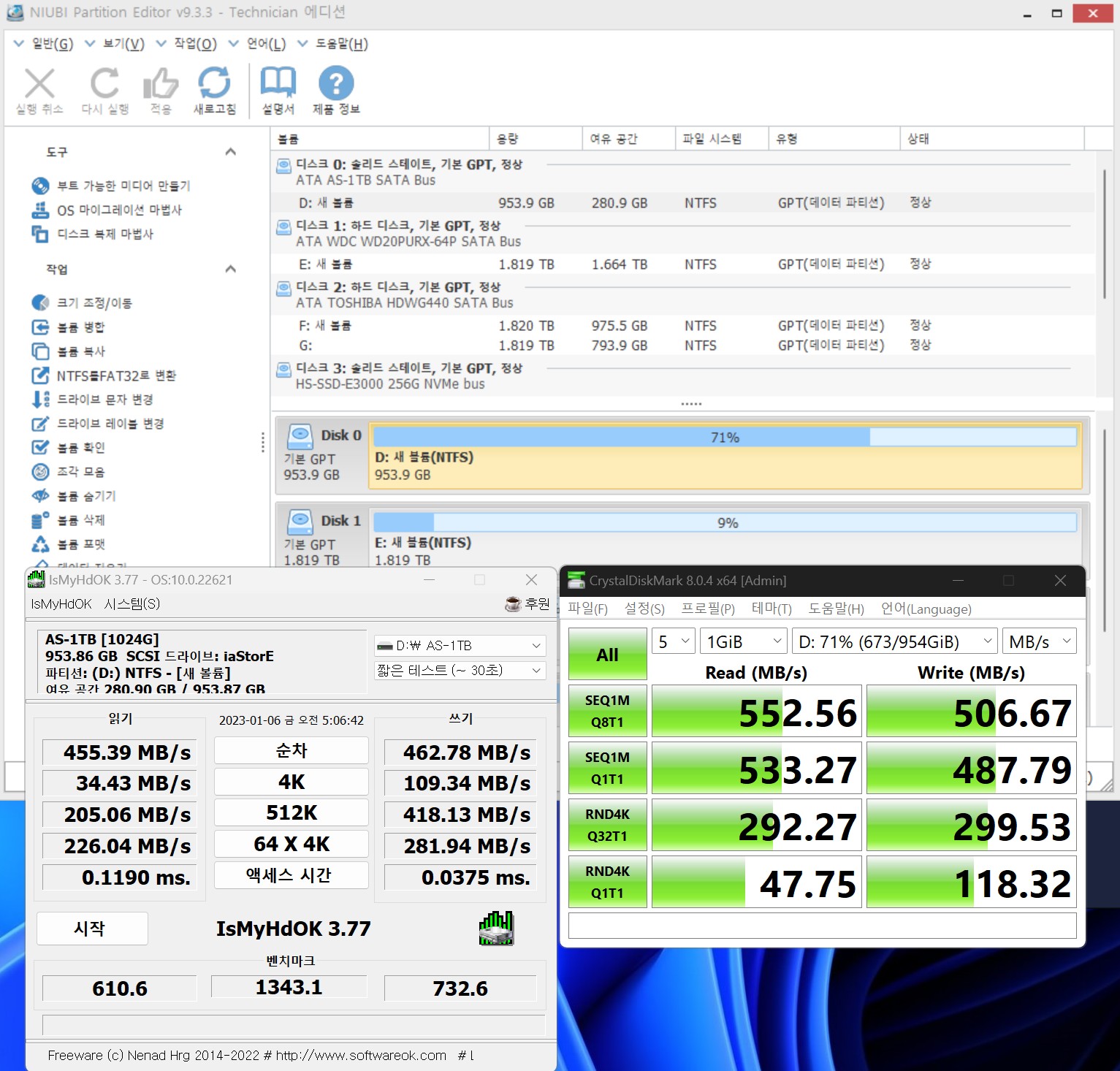1120x1071 pixels.
Task: Choose 드라이브 문자 변경 operation
Action: 93,399
